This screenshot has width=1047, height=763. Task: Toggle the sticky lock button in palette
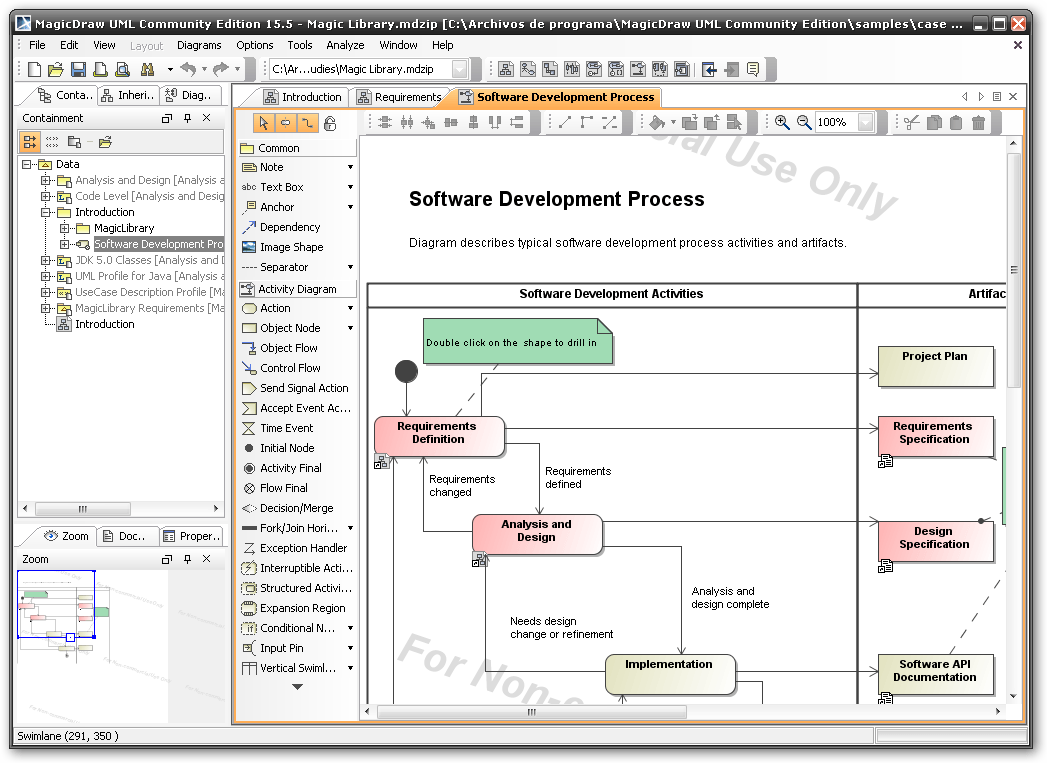(x=330, y=123)
